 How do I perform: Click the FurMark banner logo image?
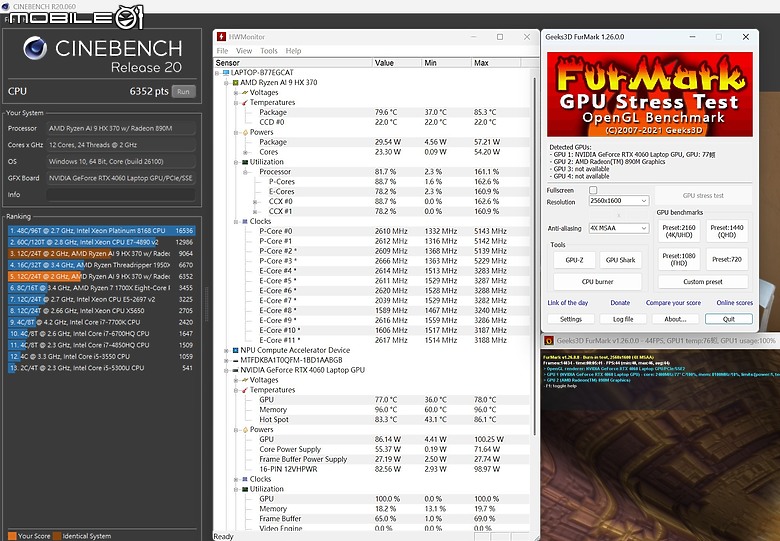point(650,94)
